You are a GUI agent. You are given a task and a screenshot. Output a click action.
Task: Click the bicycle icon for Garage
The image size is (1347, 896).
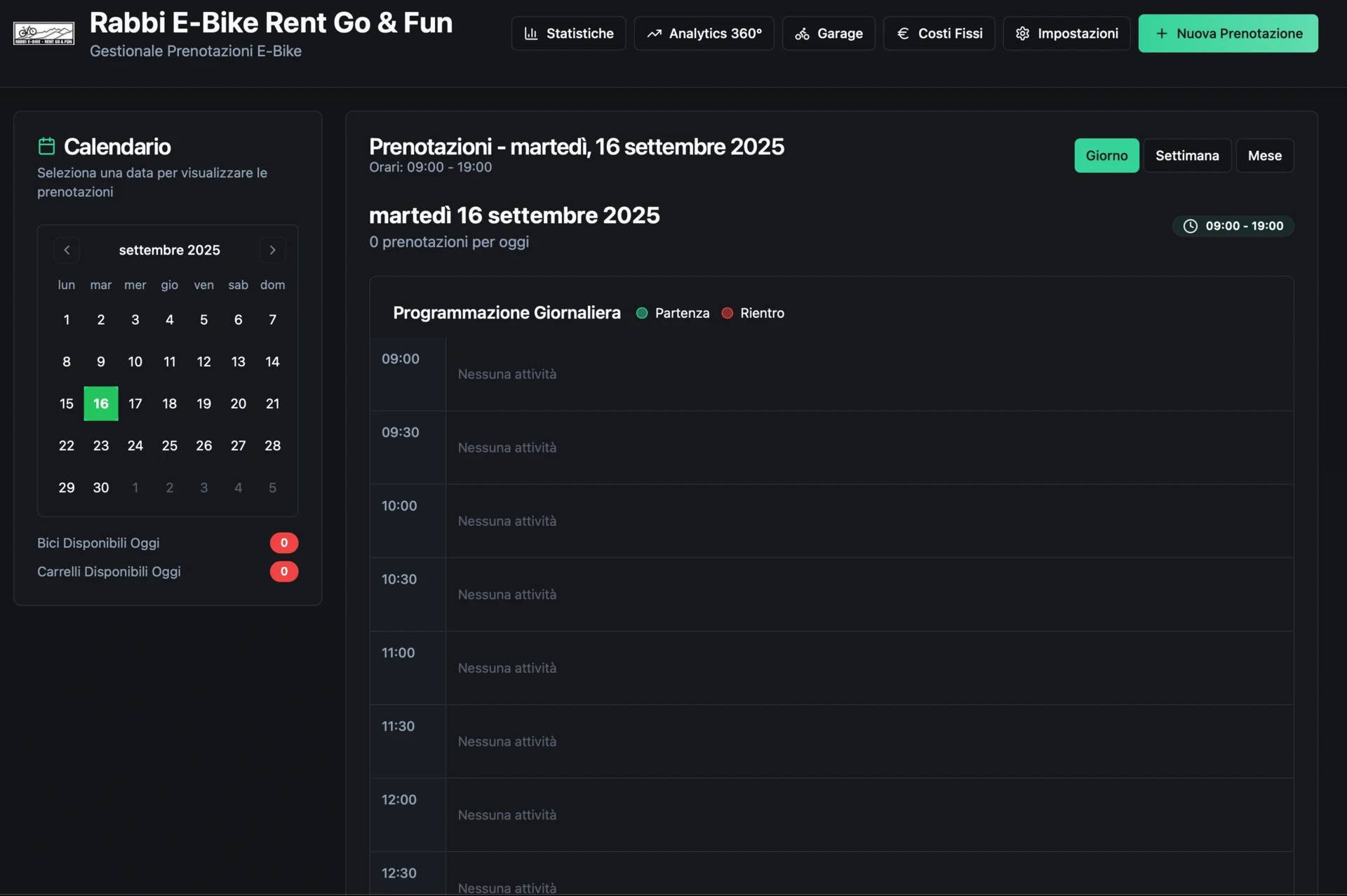tap(802, 34)
